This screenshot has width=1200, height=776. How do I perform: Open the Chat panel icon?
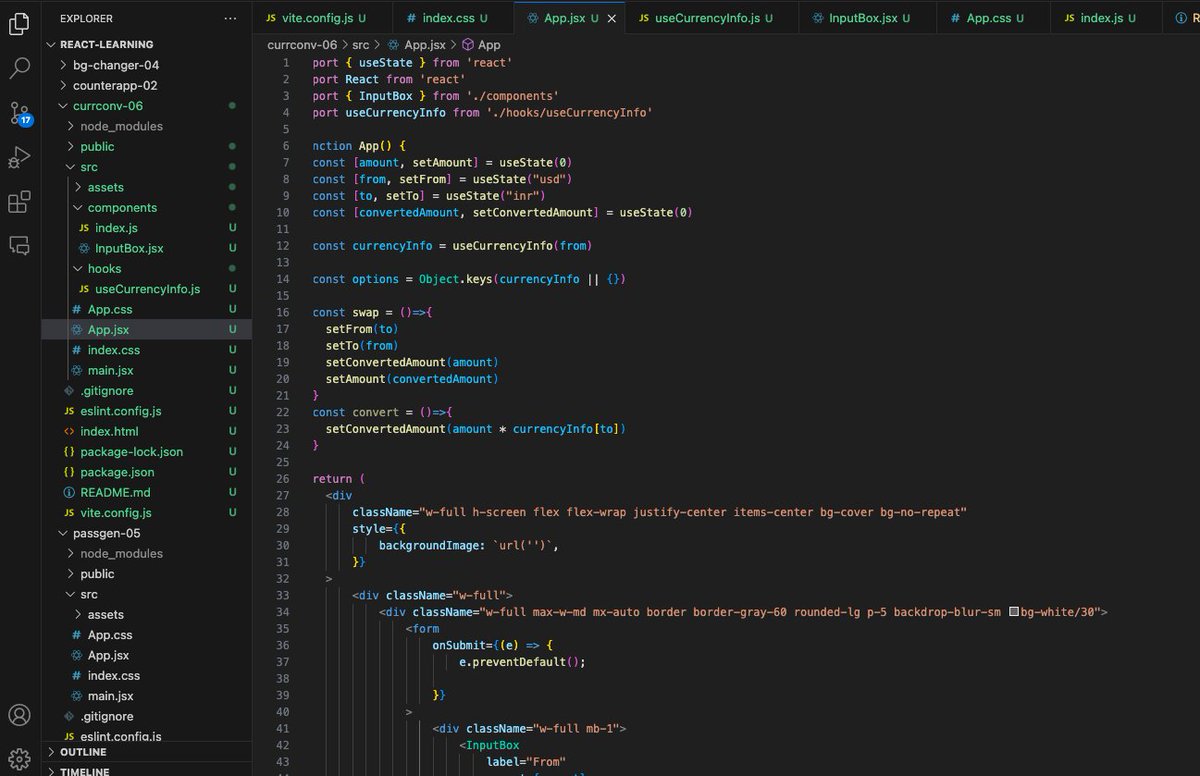pos(19,245)
